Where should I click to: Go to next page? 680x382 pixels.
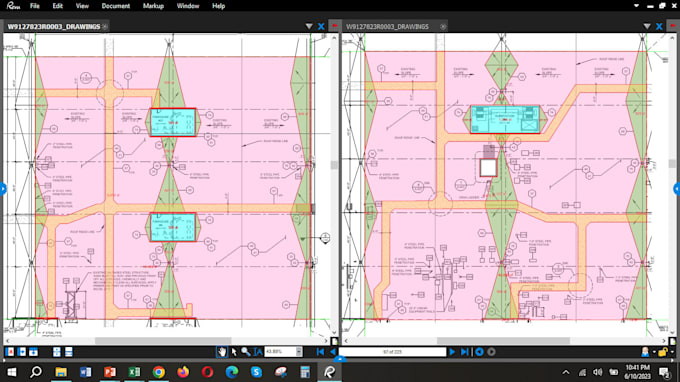coord(452,352)
